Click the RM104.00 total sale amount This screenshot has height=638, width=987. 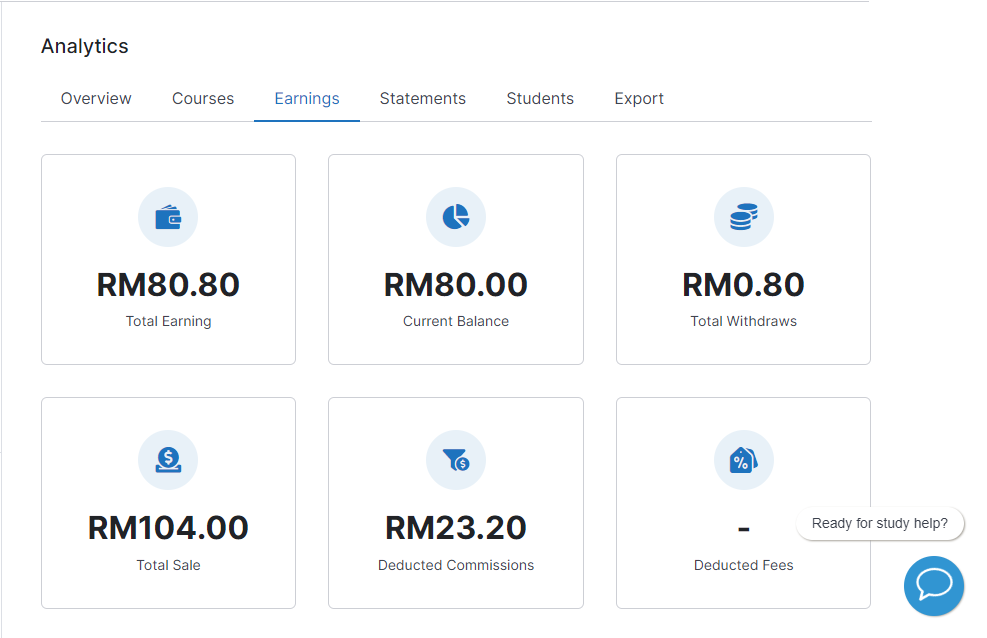tap(168, 528)
